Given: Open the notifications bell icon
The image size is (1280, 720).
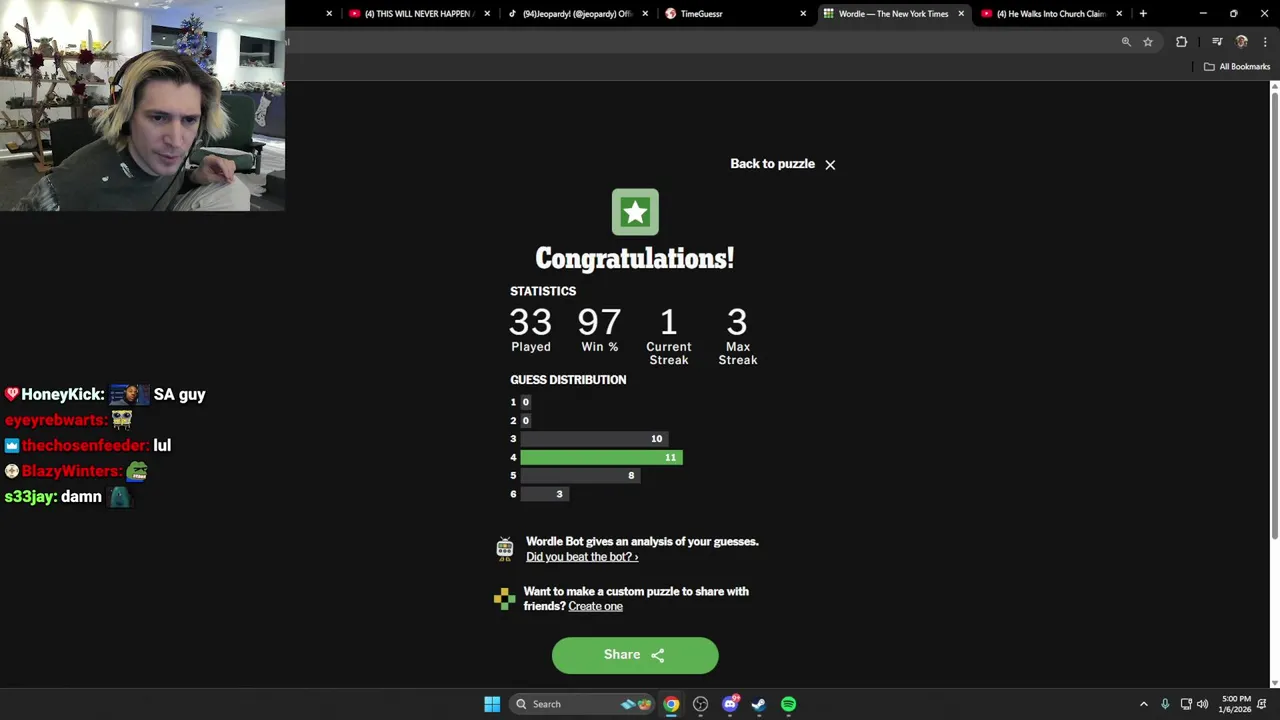Looking at the screenshot, I should click(x=1263, y=704).
